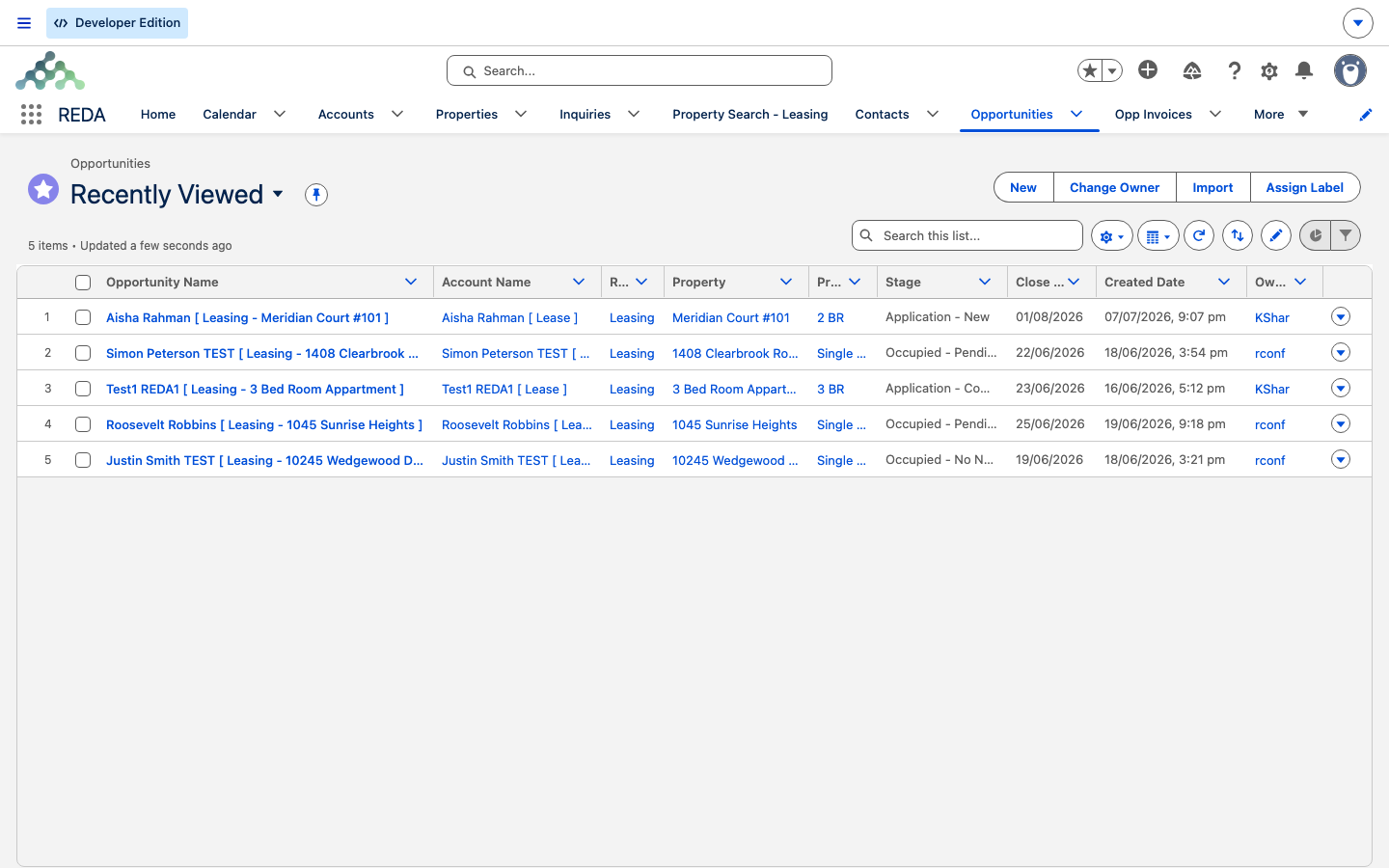
Task: Refresh the opportunities list
Action: pos(1199,235)
